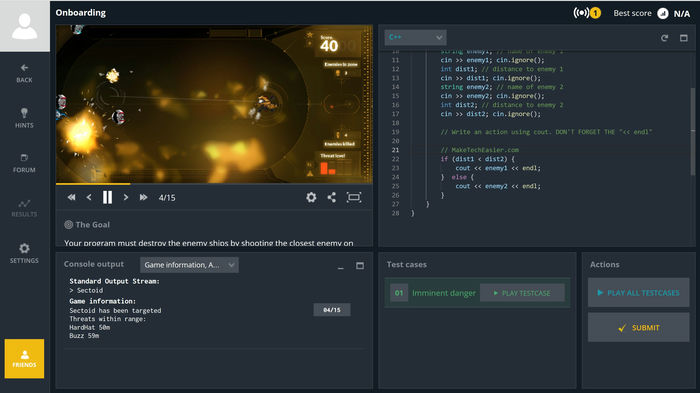Open the HINTS lightbulb
This screenshot has width=700, height=393.
coord(25,118)
